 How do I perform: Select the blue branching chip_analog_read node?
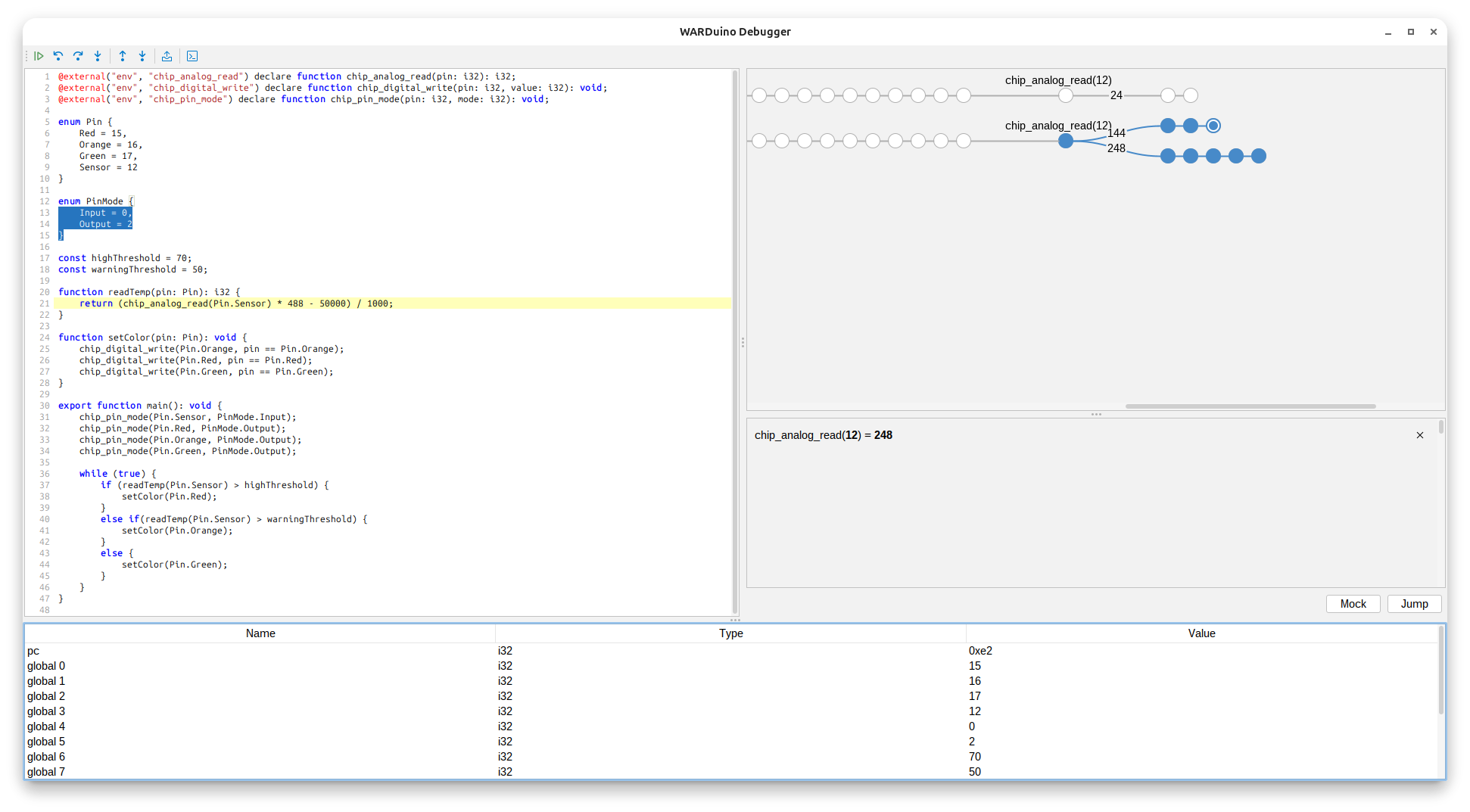(x=1066, y=141)
